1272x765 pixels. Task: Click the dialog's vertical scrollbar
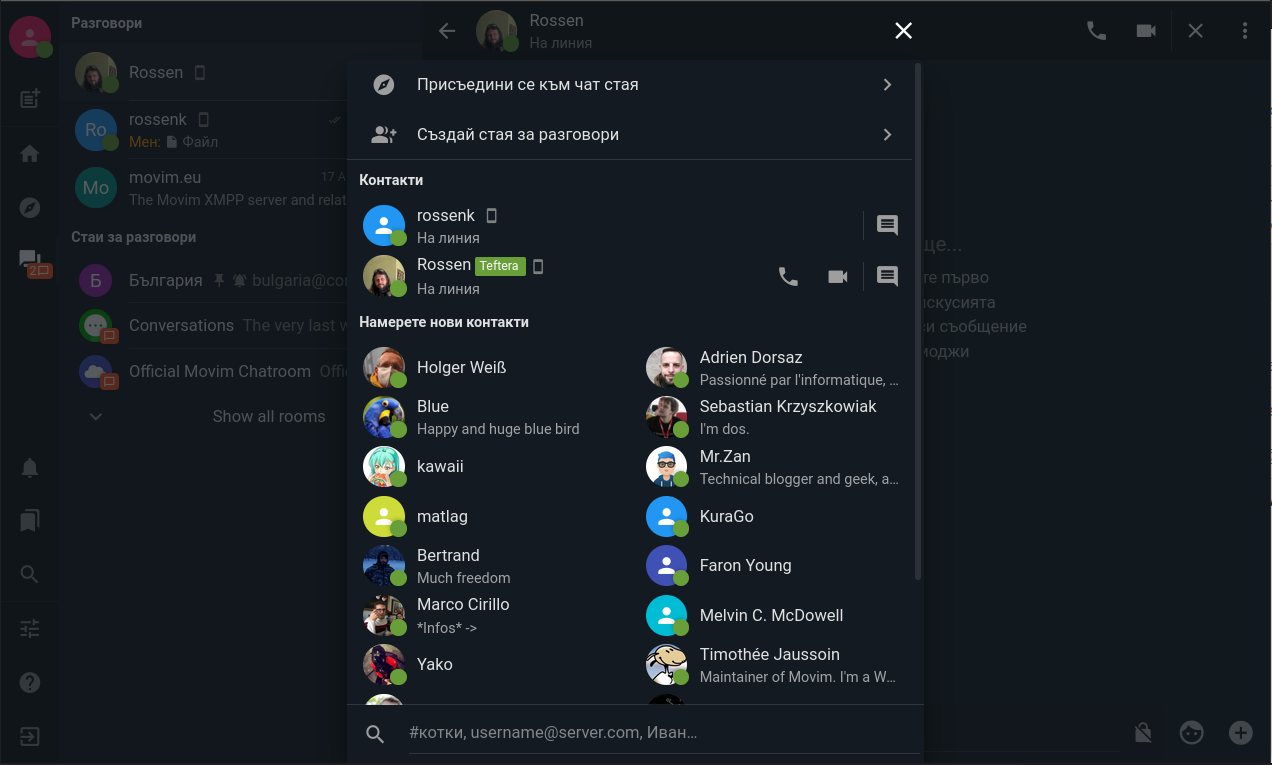pyautogui.click(x=918, y=320)
